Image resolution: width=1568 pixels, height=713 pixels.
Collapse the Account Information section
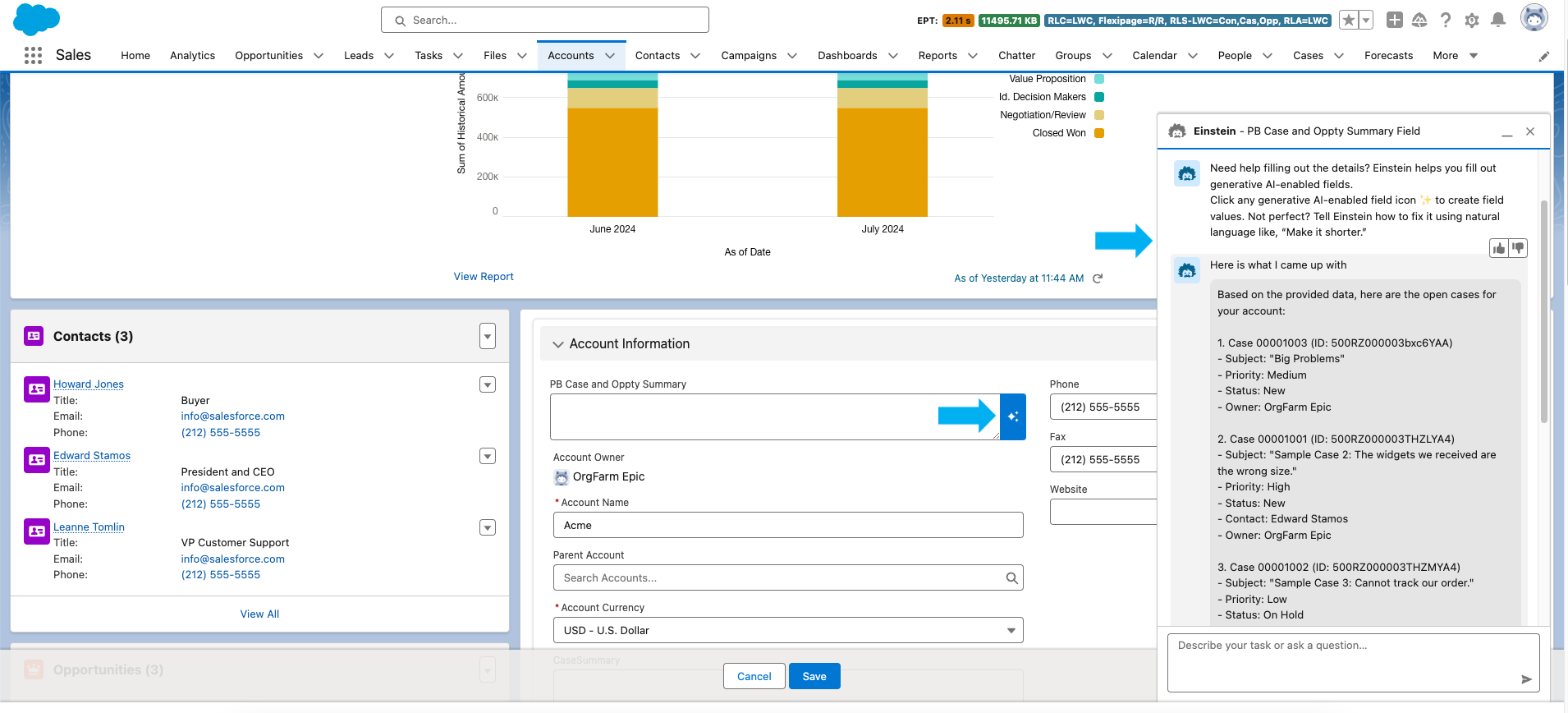[x=558, y=344]
